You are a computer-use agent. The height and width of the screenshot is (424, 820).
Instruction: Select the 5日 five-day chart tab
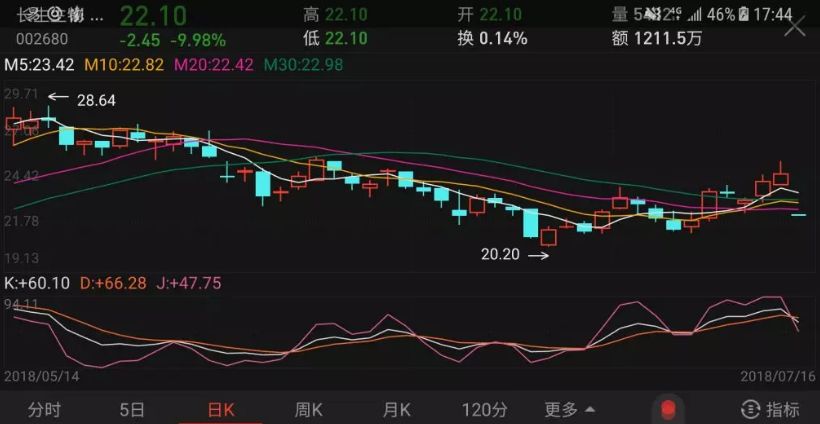tap(132, 409)
